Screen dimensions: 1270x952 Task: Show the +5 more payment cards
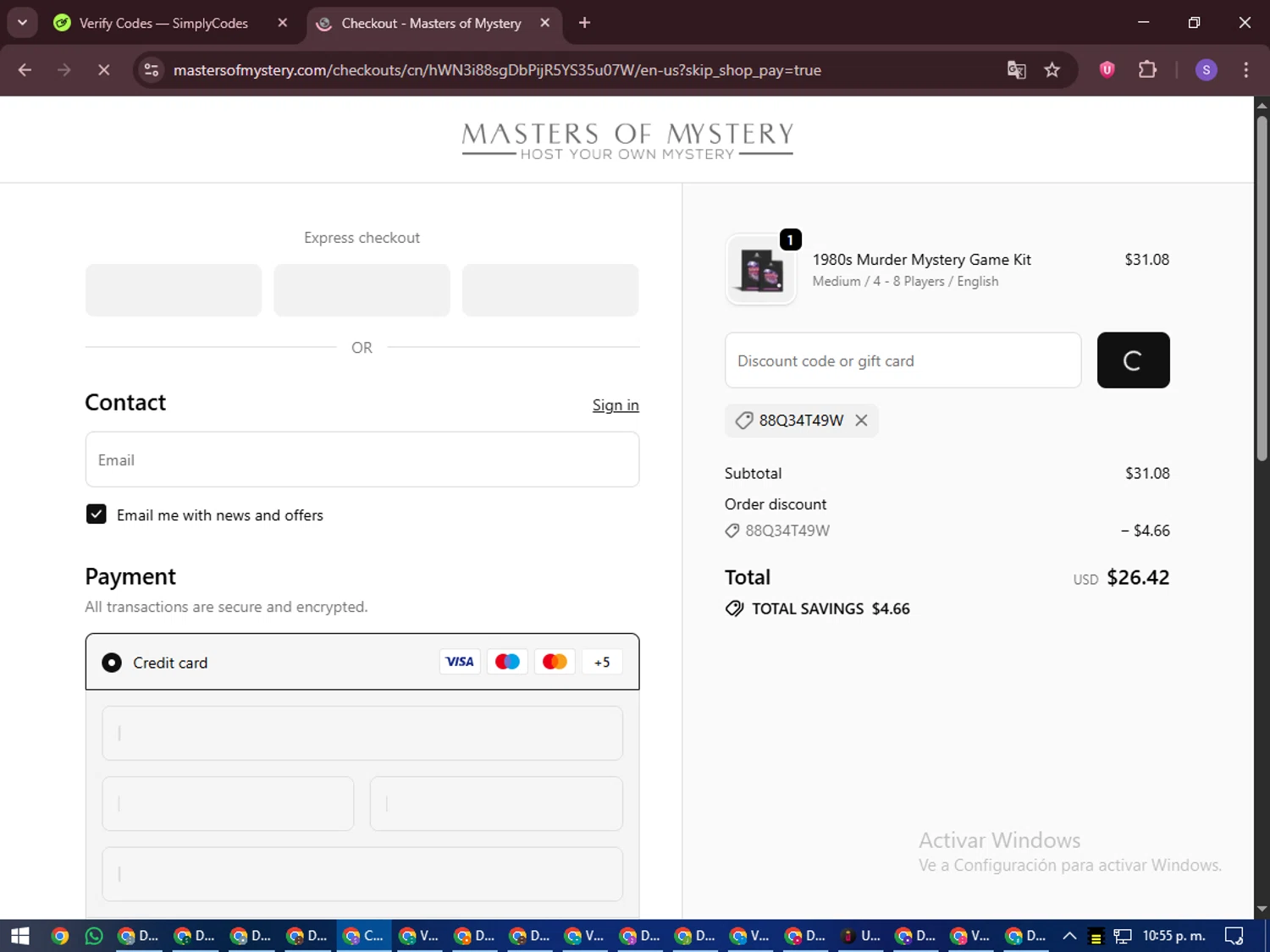602,662
